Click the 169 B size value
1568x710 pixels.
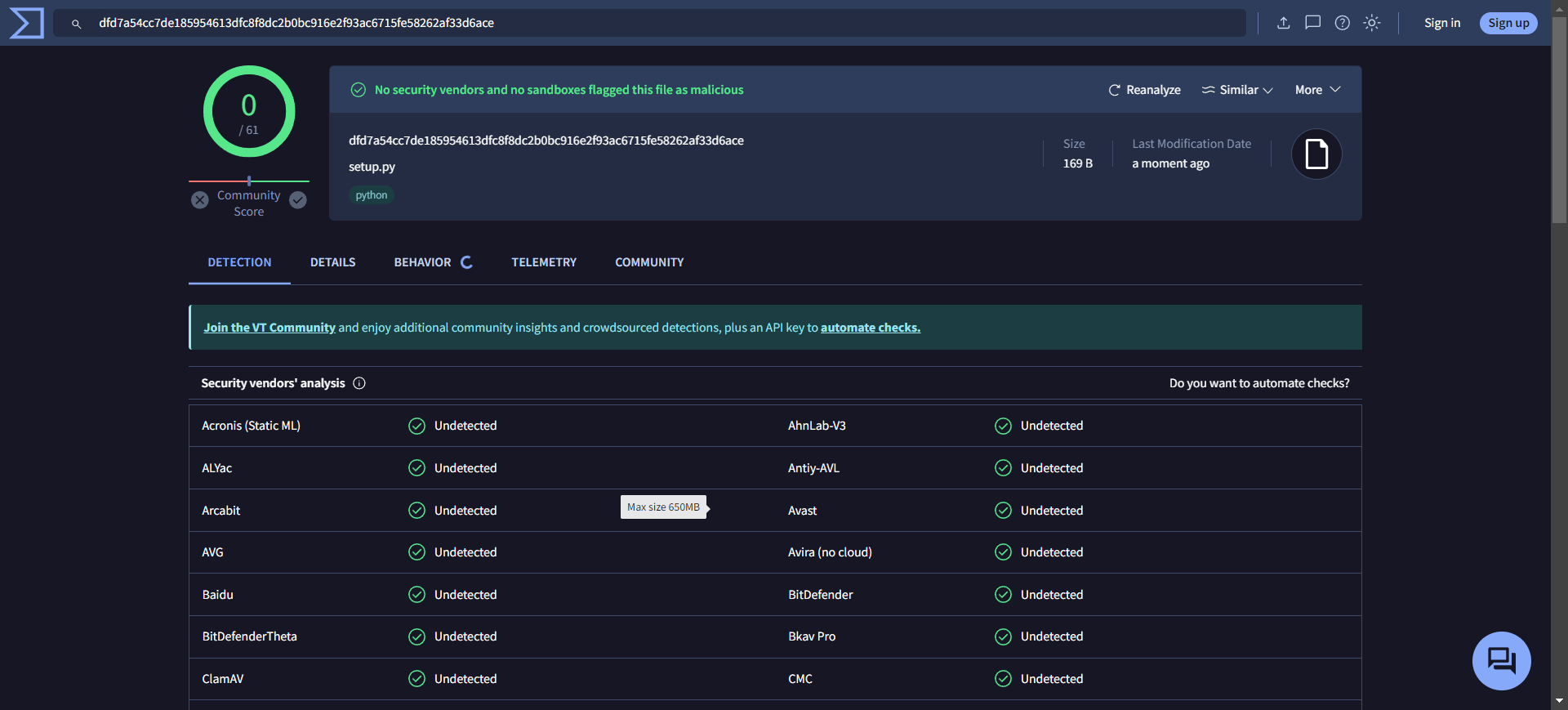(x=1078, y=163)
